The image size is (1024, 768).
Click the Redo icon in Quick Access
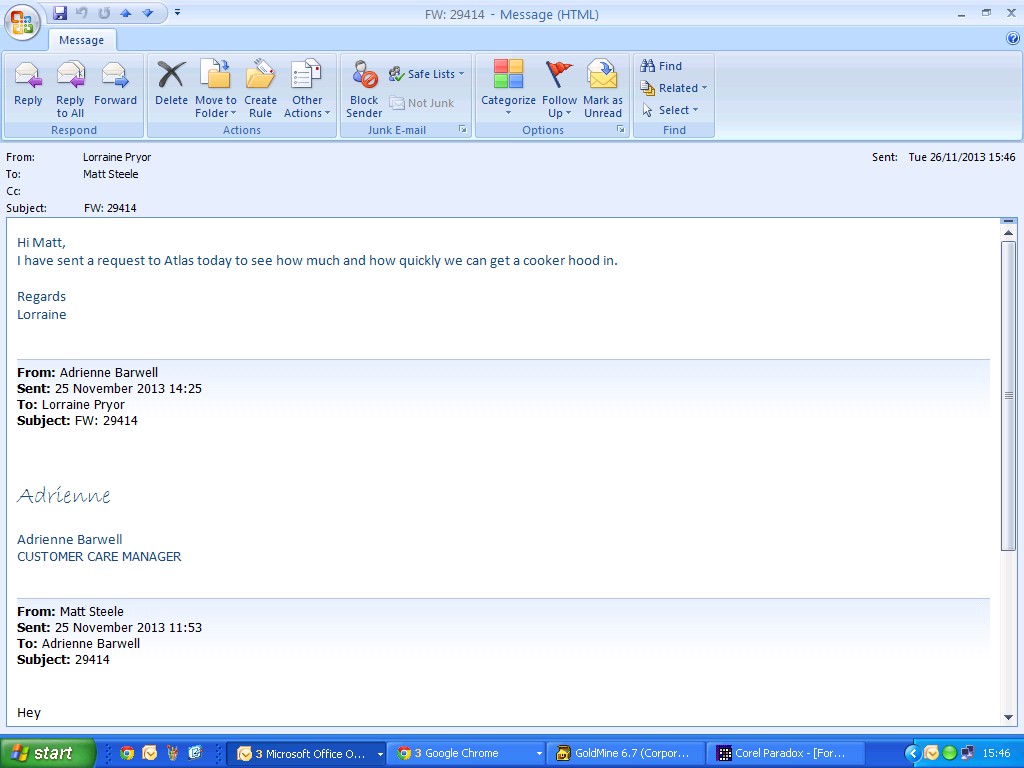click(x=104, y=12)
